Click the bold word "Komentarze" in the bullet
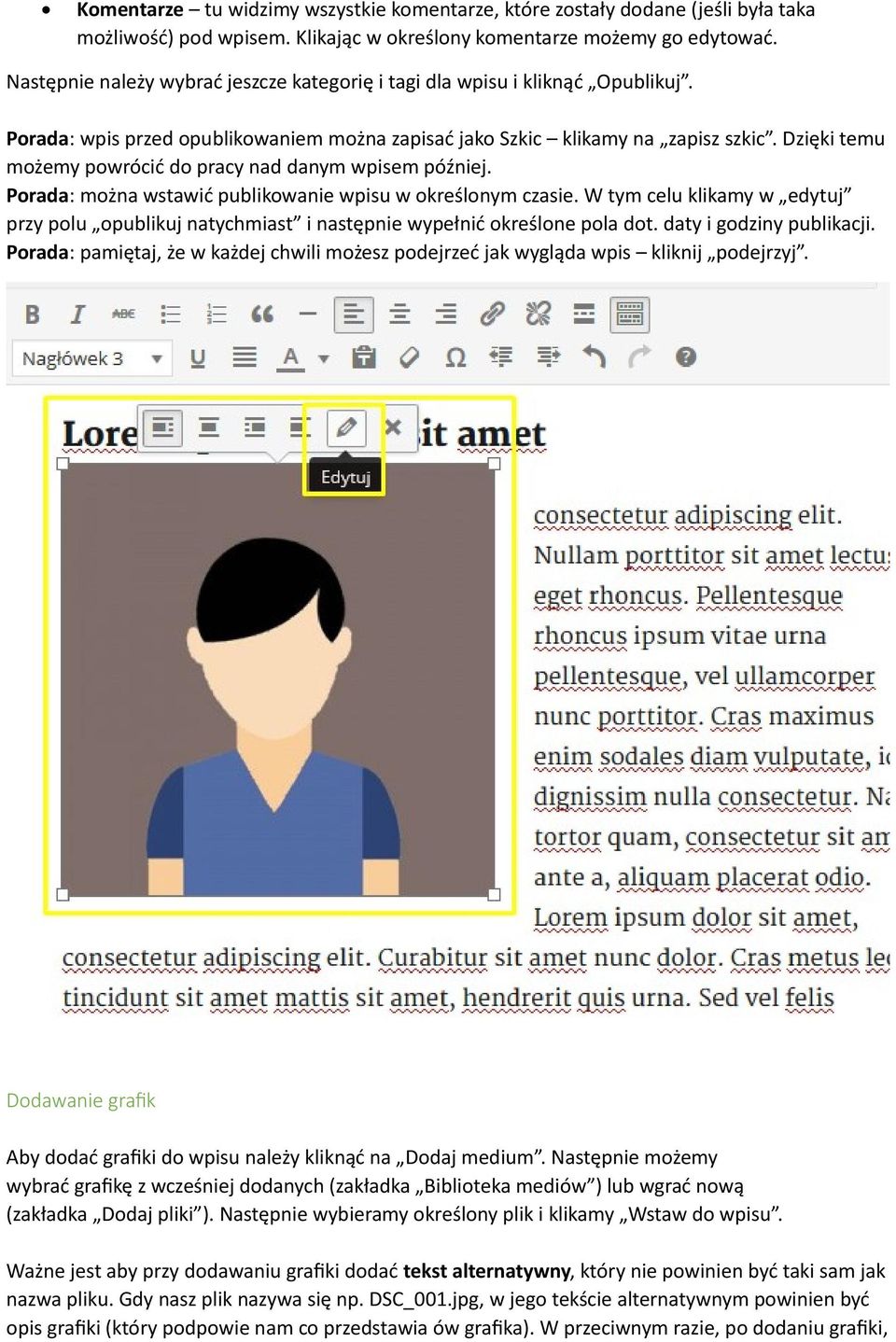The width and height of the screenshot is (896, 1342). [130, 10]
